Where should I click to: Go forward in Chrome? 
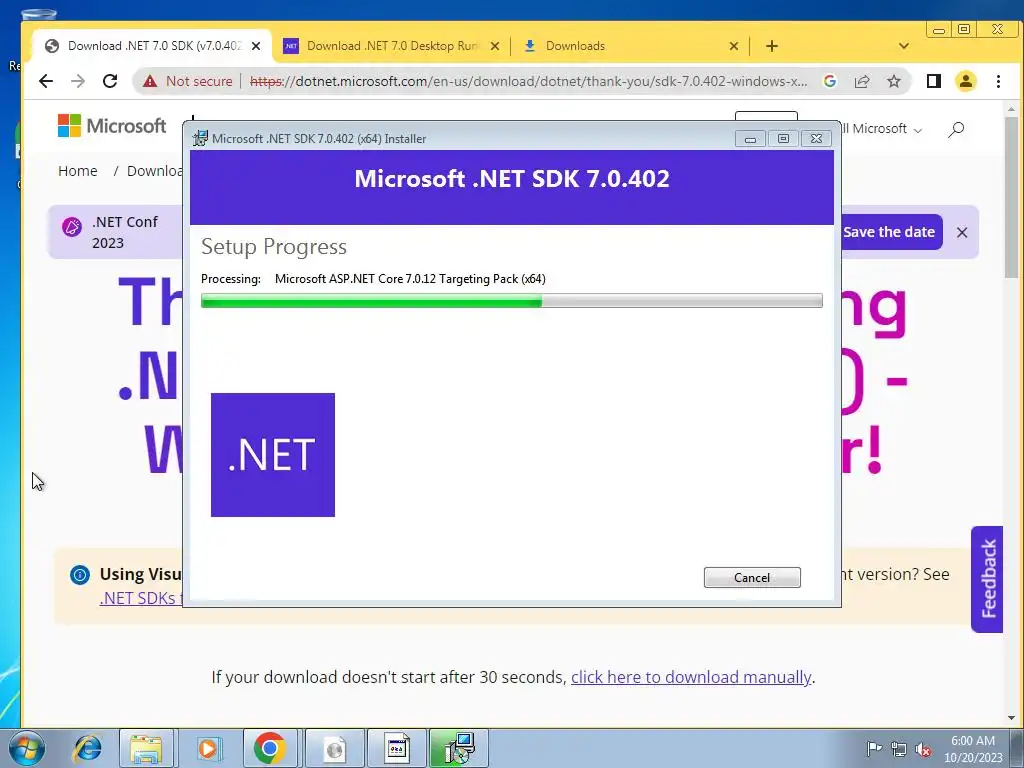78,81
